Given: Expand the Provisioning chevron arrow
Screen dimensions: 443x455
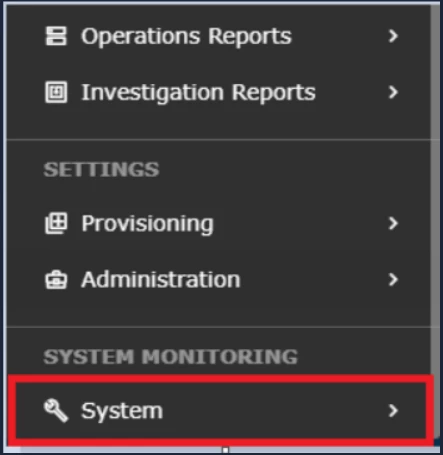Looking at the screenshot, I should coord(393,223).
